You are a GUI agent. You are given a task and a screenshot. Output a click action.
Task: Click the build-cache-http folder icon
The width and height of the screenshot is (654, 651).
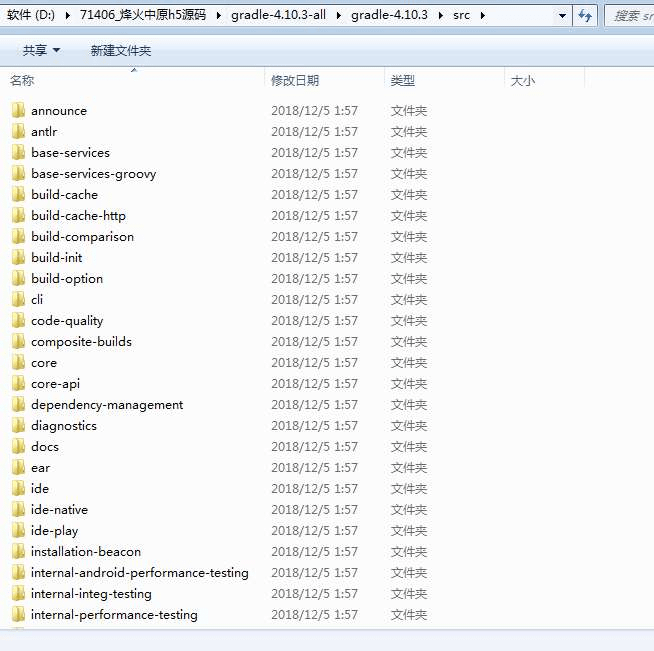click(x=18, y=216)
